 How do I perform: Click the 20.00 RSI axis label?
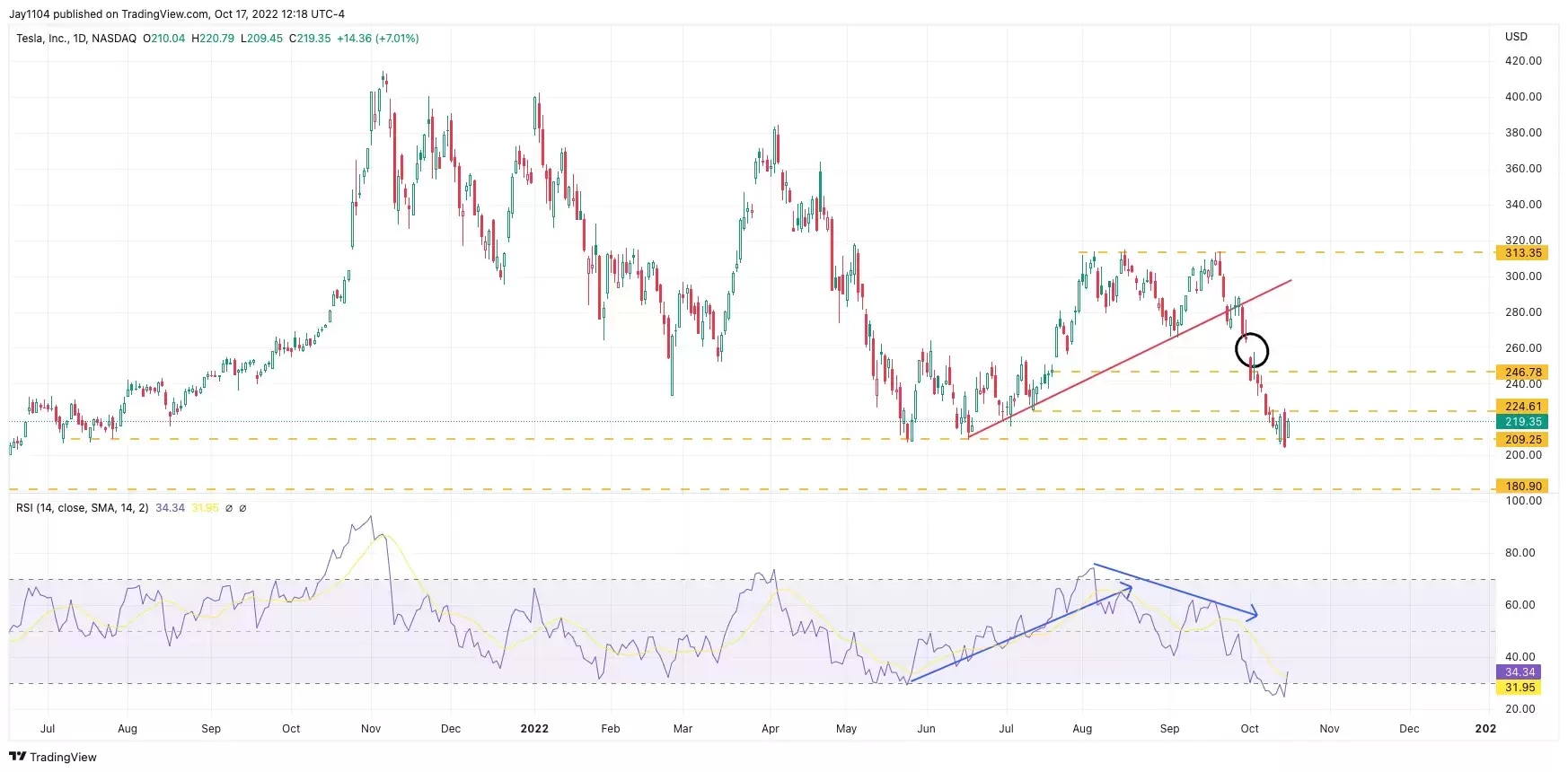[x=1520, y=709]
